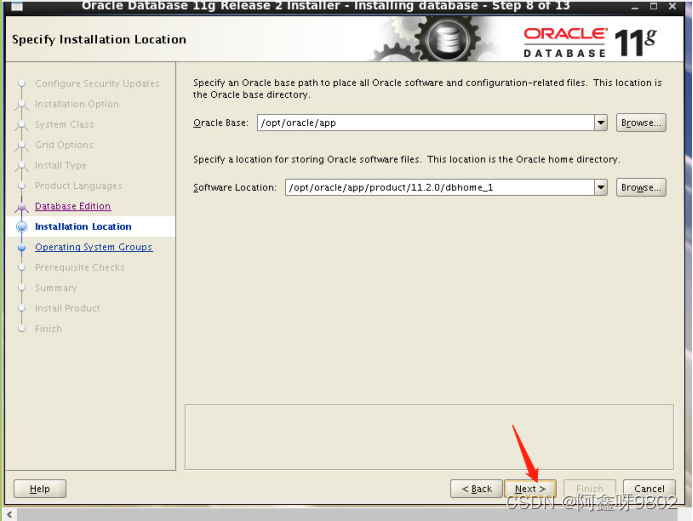Open the Help button

pyautogui.click(x=40, y=488)
